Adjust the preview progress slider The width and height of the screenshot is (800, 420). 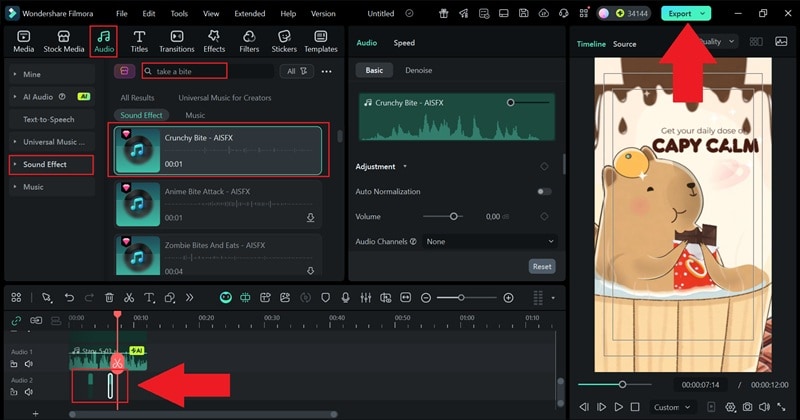[622, 384]
